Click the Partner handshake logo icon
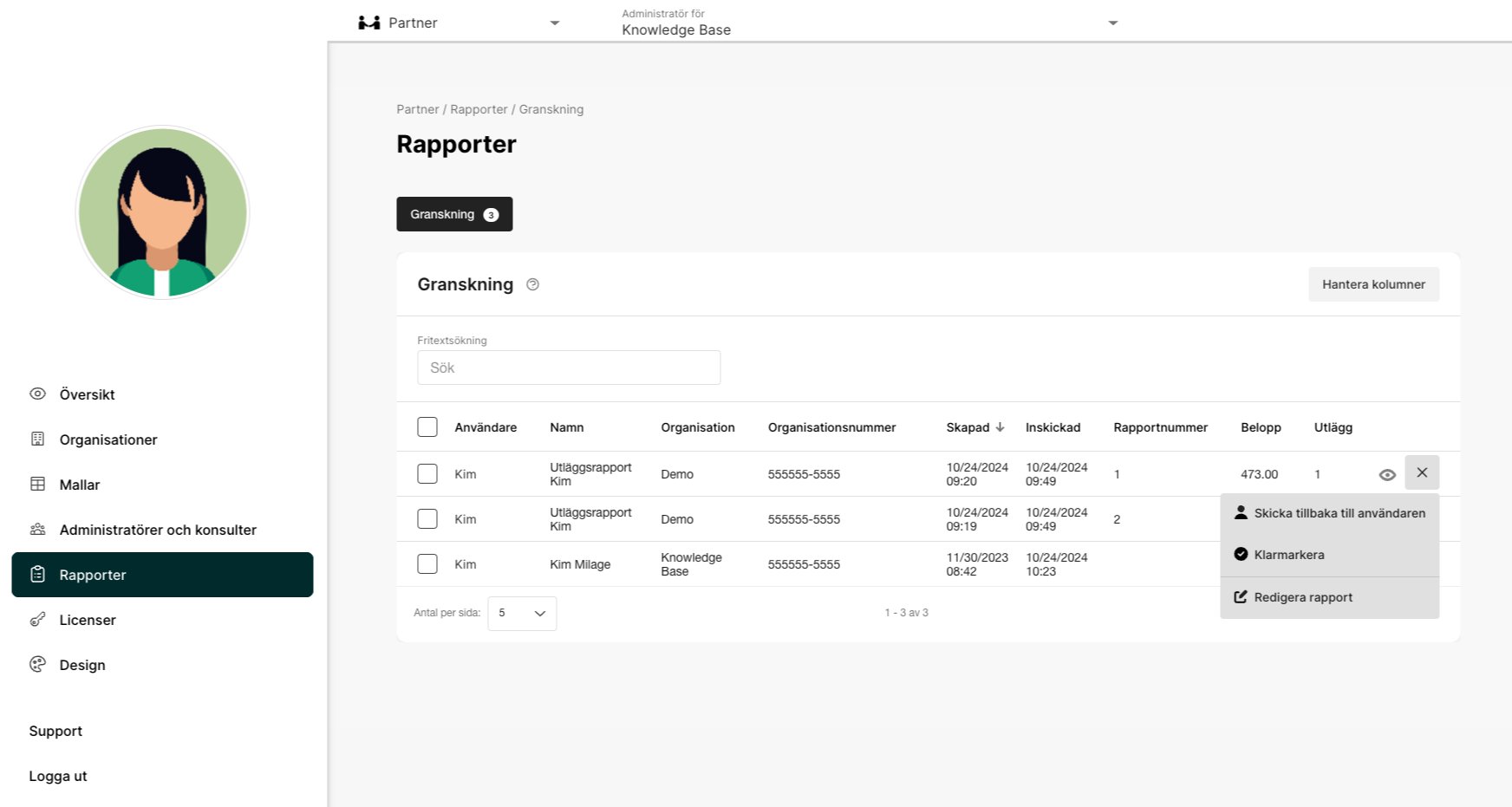Screen dimensions: 1512x807 pyautogui.click(x=369, y=23)
